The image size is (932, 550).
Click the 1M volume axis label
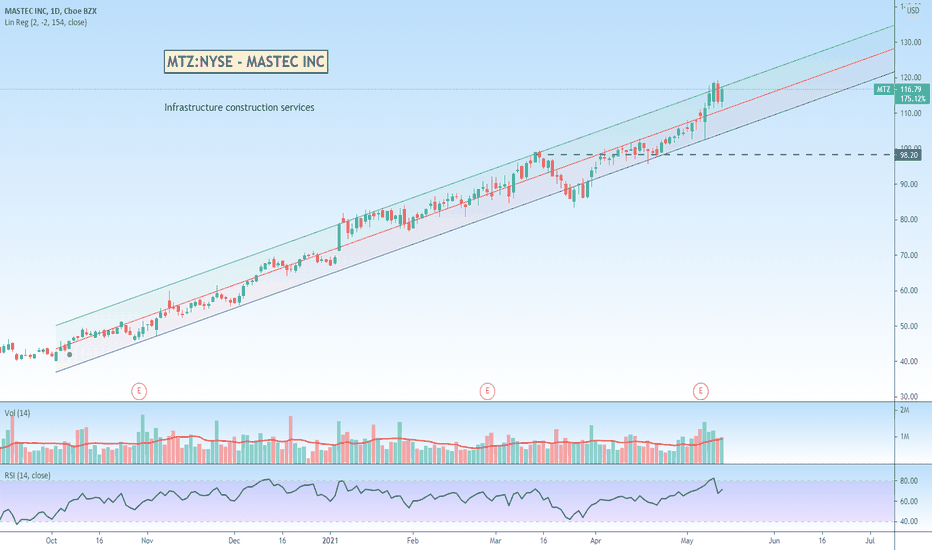(x=905, y=436)
